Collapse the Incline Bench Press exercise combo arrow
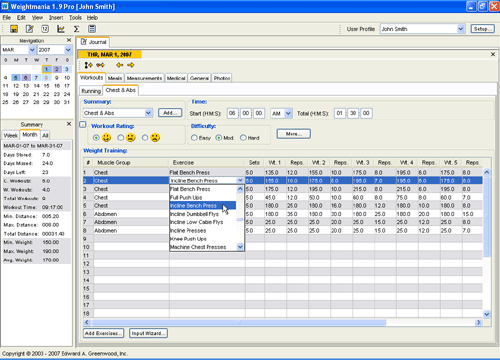Viewport: 500px width, 360px height. tap(240, 180)
